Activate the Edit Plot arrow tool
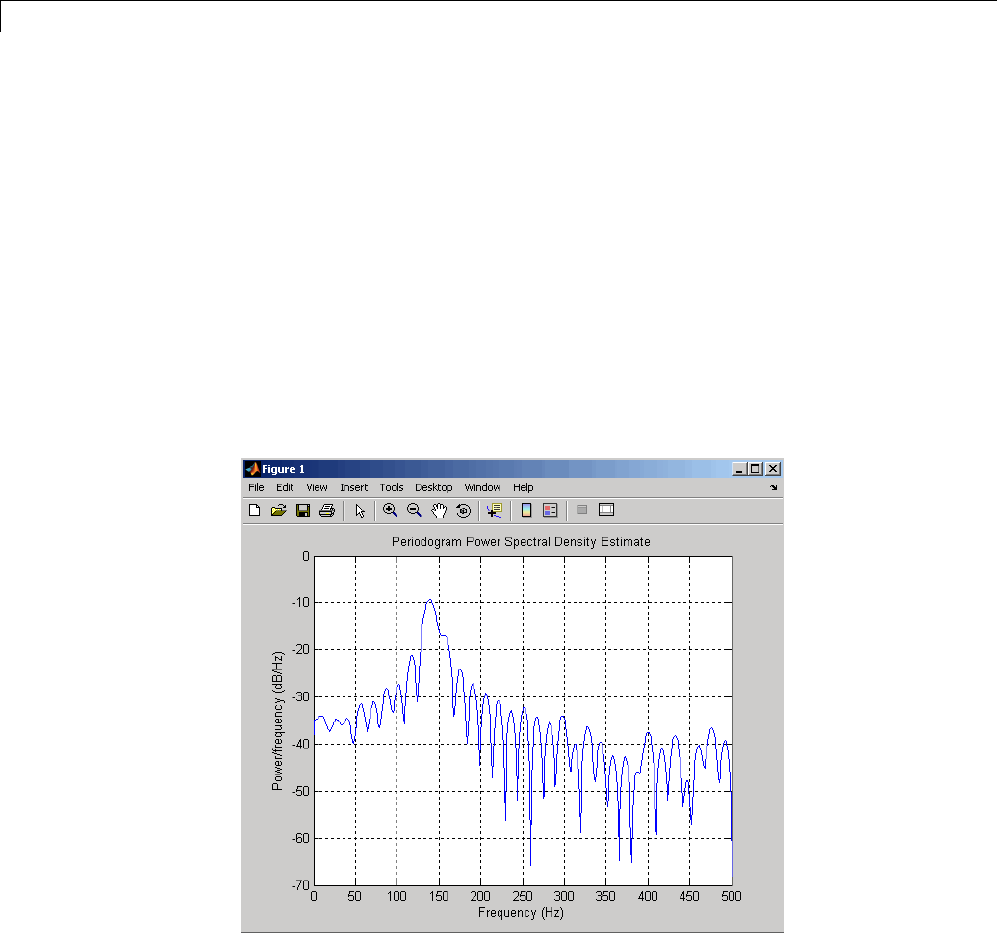This screenshot has height=933, width=997. pyautogui.click(x=360, y=511)
